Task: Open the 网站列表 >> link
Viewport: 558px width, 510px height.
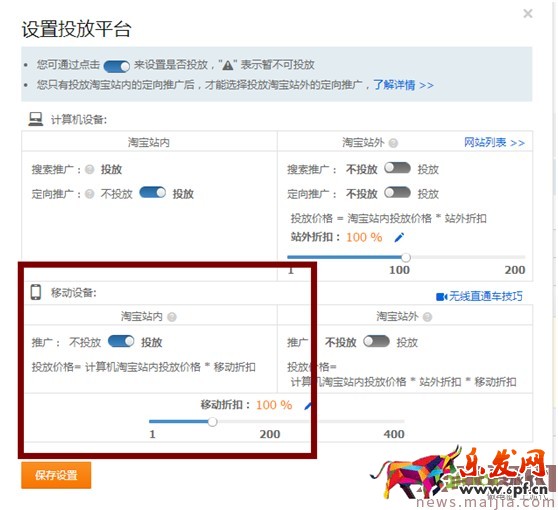Action: coord(494,143)
